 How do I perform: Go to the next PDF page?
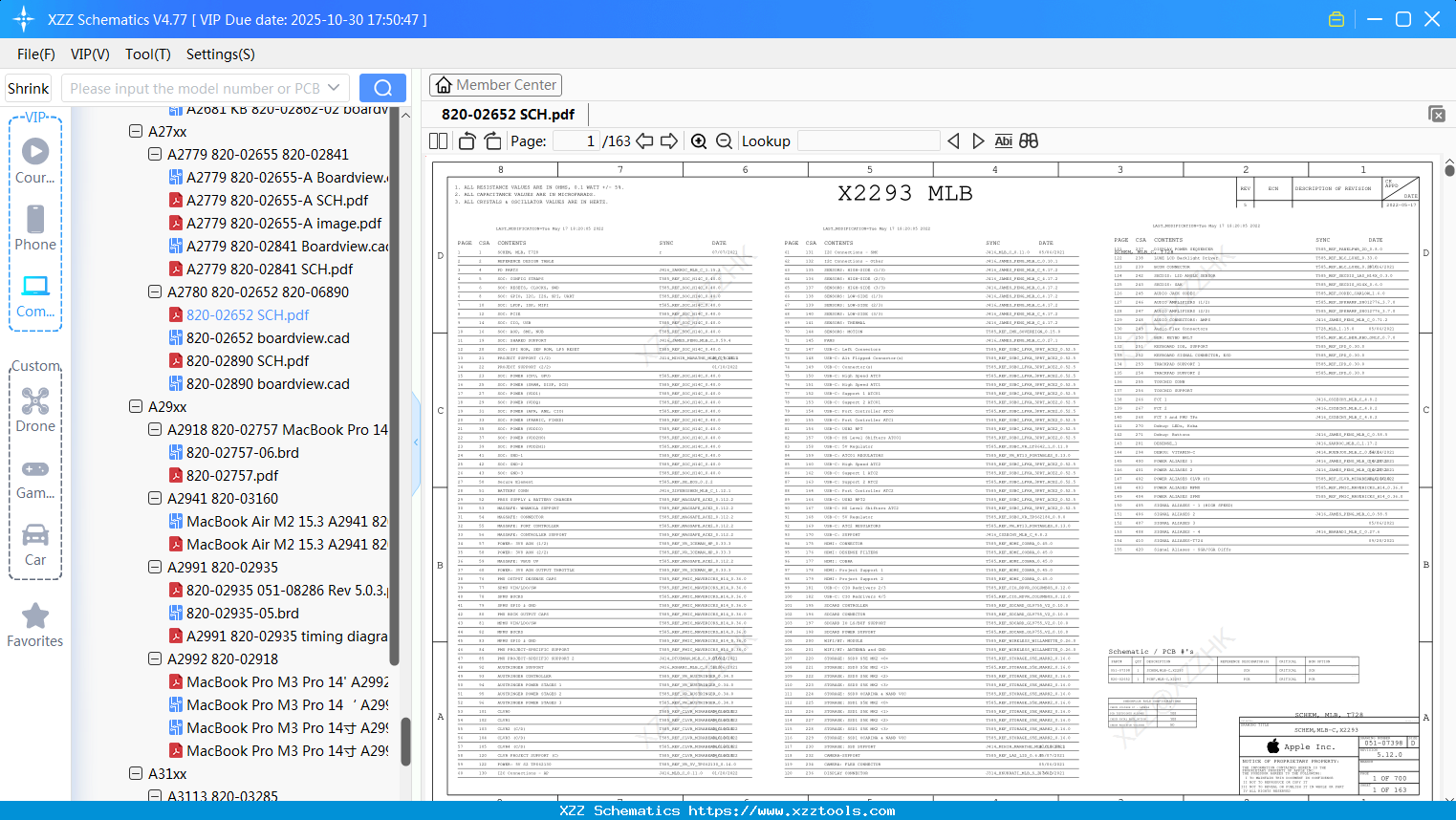pos(669,141)
